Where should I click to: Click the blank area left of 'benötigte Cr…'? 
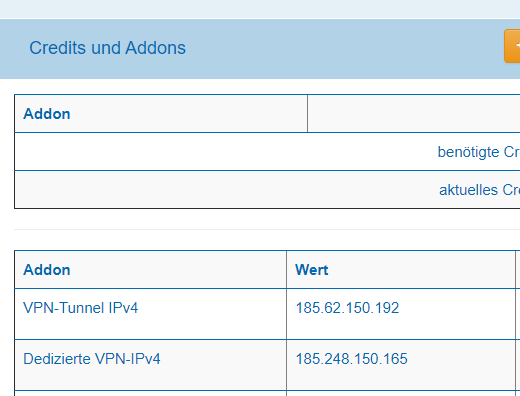(x=223, y=152)
